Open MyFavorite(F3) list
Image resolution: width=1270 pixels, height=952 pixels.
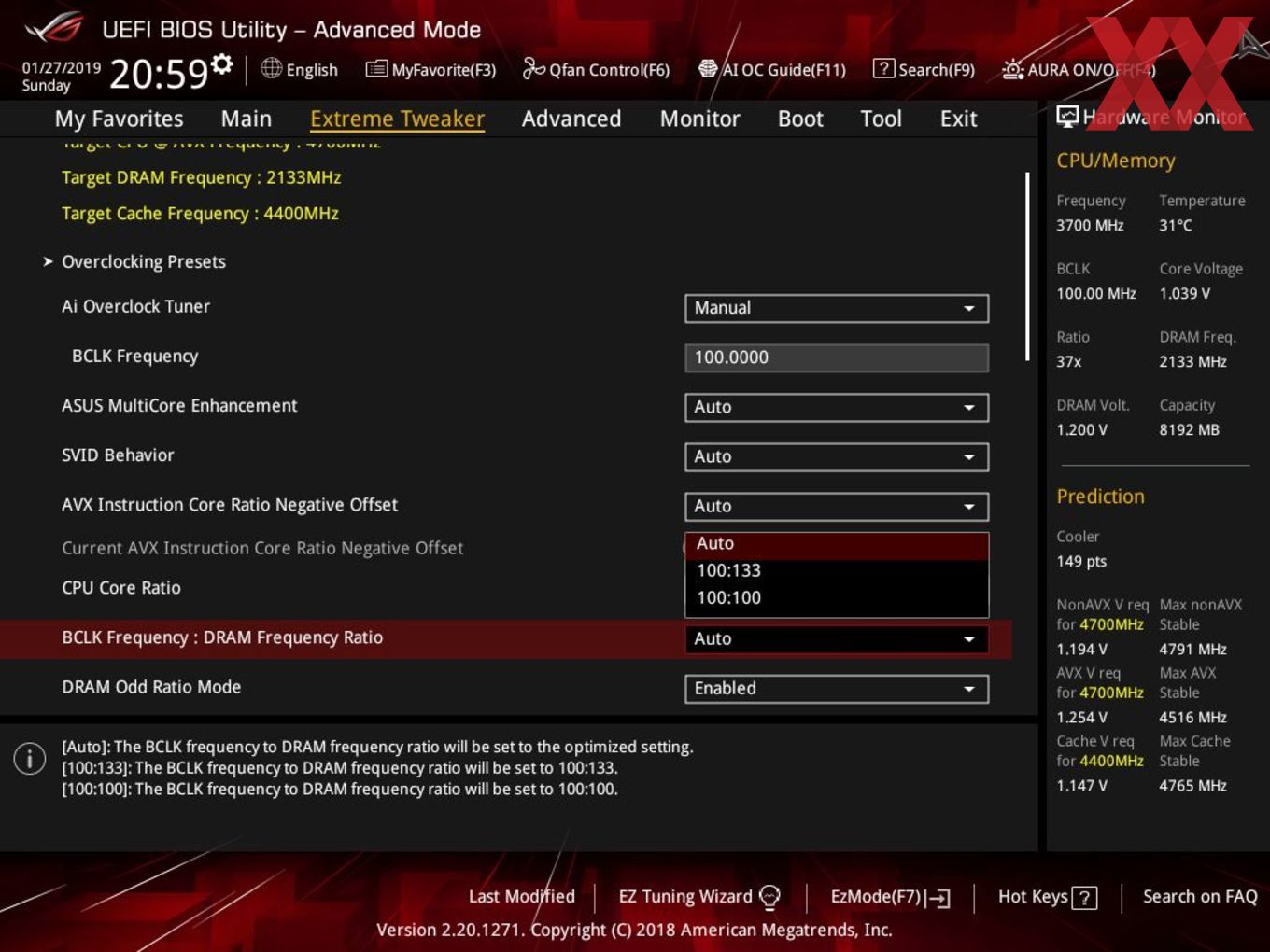(x=430, y=69)
